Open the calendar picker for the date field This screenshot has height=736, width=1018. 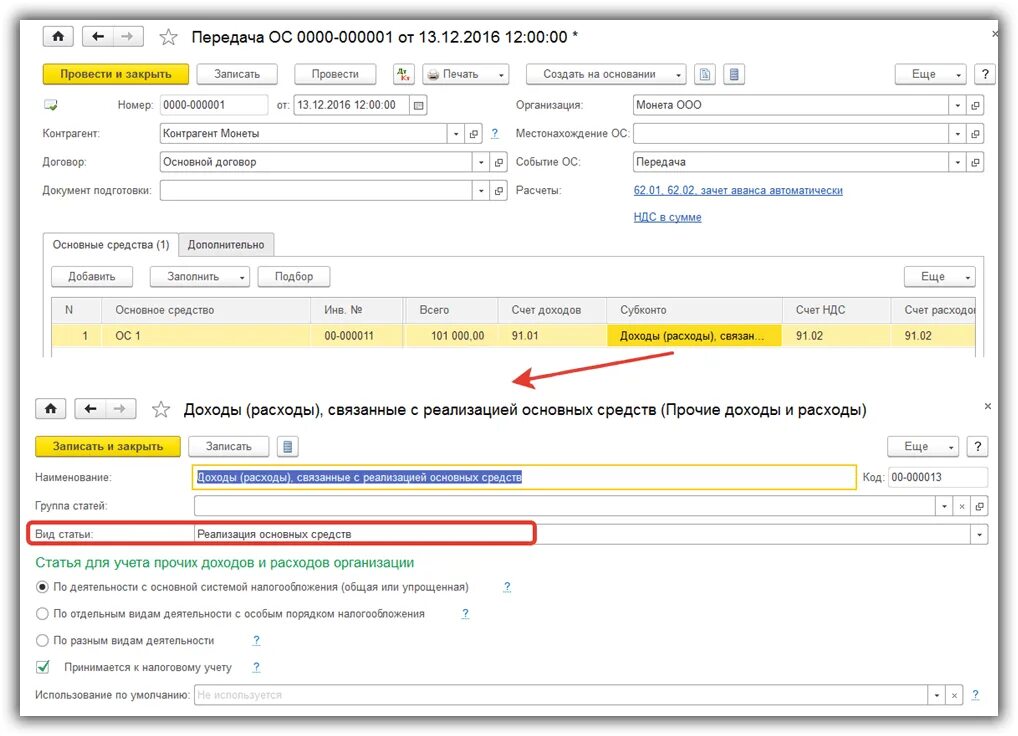pyautogui.click(x=419, y=105)
